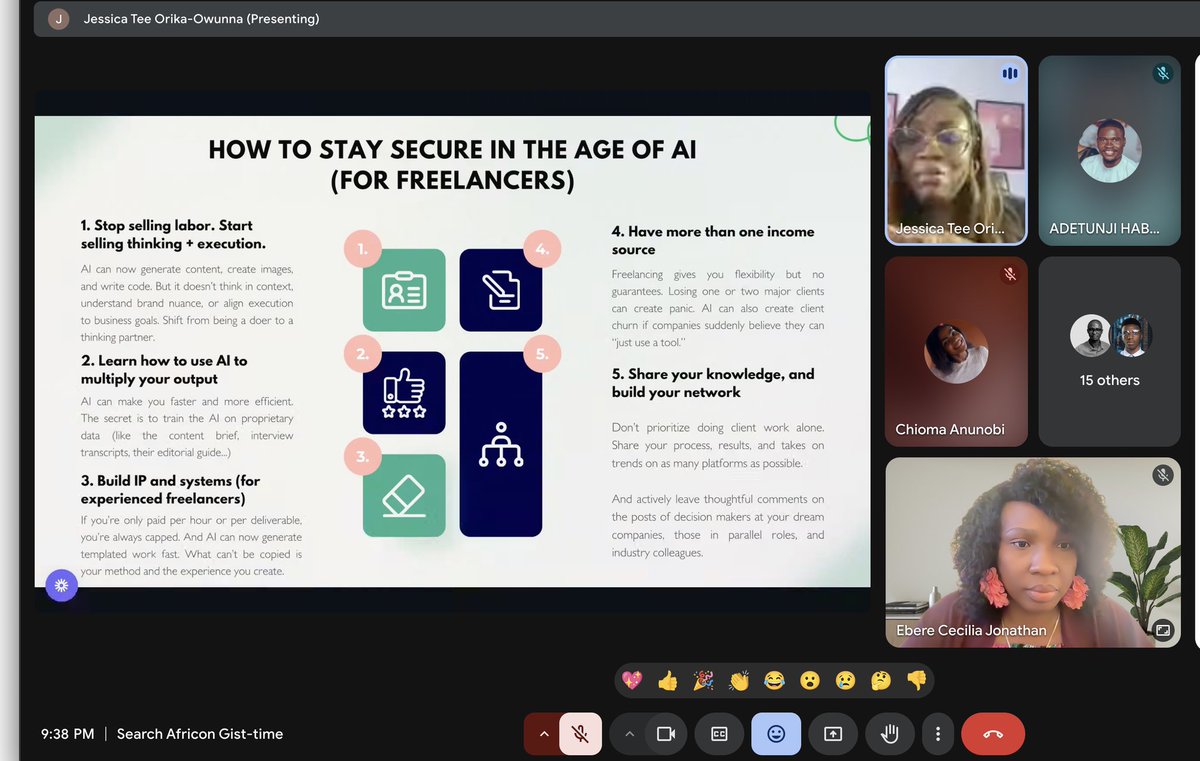Send the surprised face reaction
The height and width of the screenshot is (761, 1200).
(x=810, y=681)
